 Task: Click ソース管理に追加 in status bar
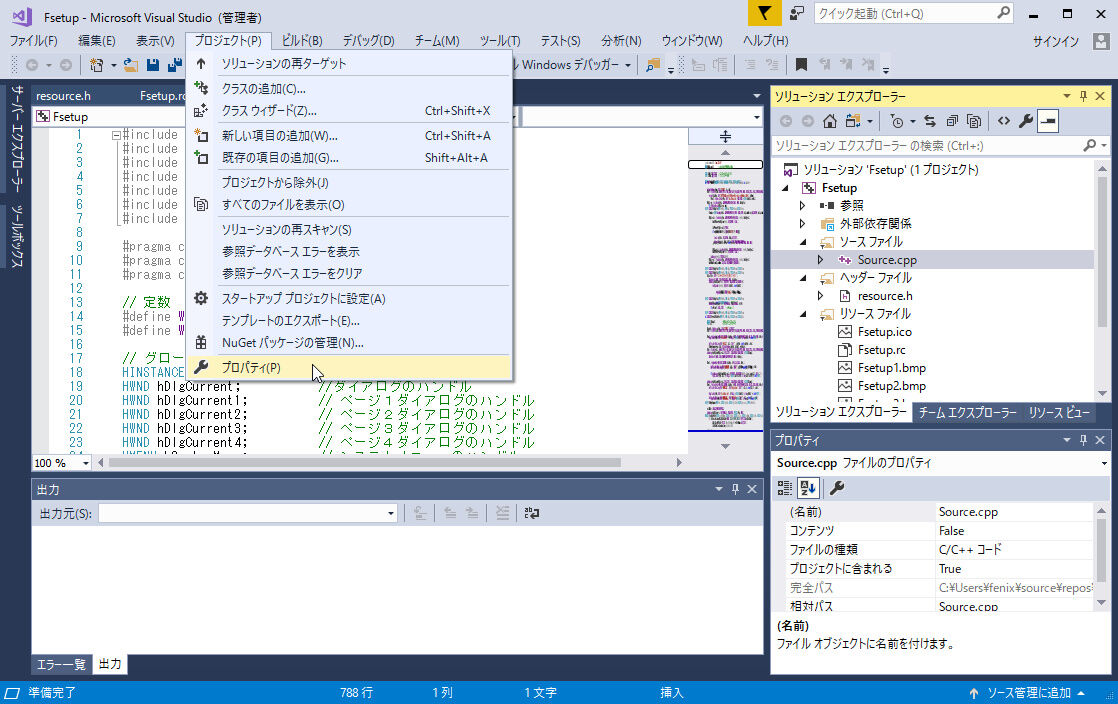[x=1029, y=693]
